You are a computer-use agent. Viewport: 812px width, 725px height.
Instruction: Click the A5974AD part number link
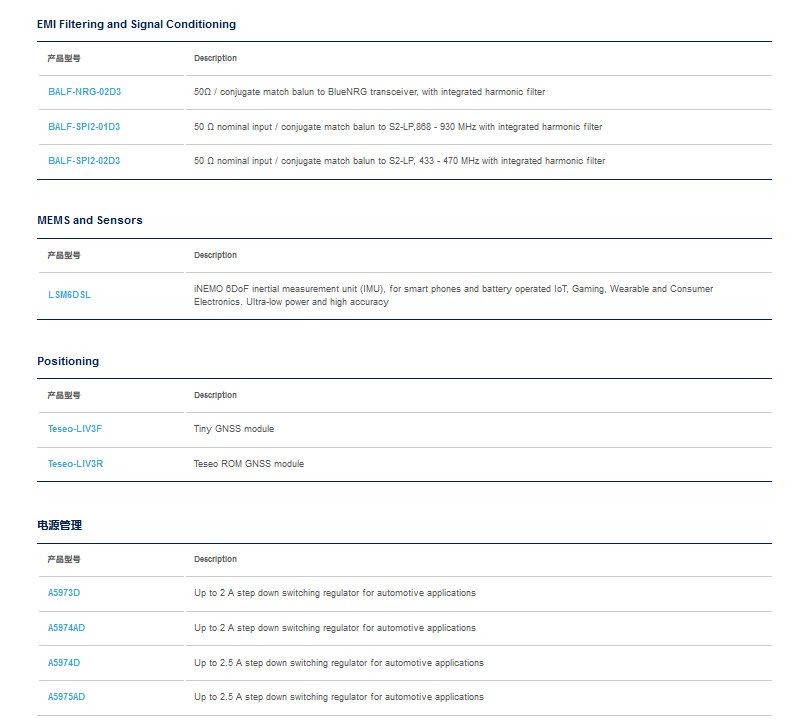point(66,628)
